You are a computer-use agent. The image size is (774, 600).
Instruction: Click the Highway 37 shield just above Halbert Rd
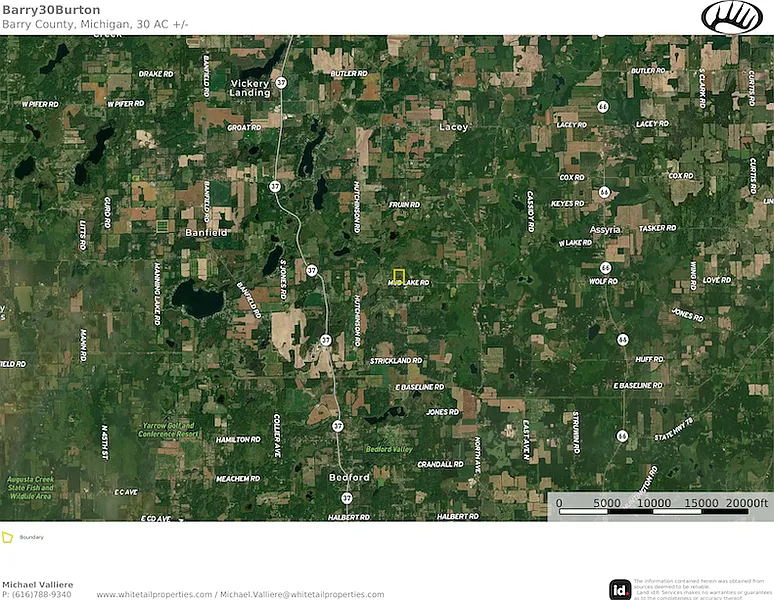tap(347, 498)
